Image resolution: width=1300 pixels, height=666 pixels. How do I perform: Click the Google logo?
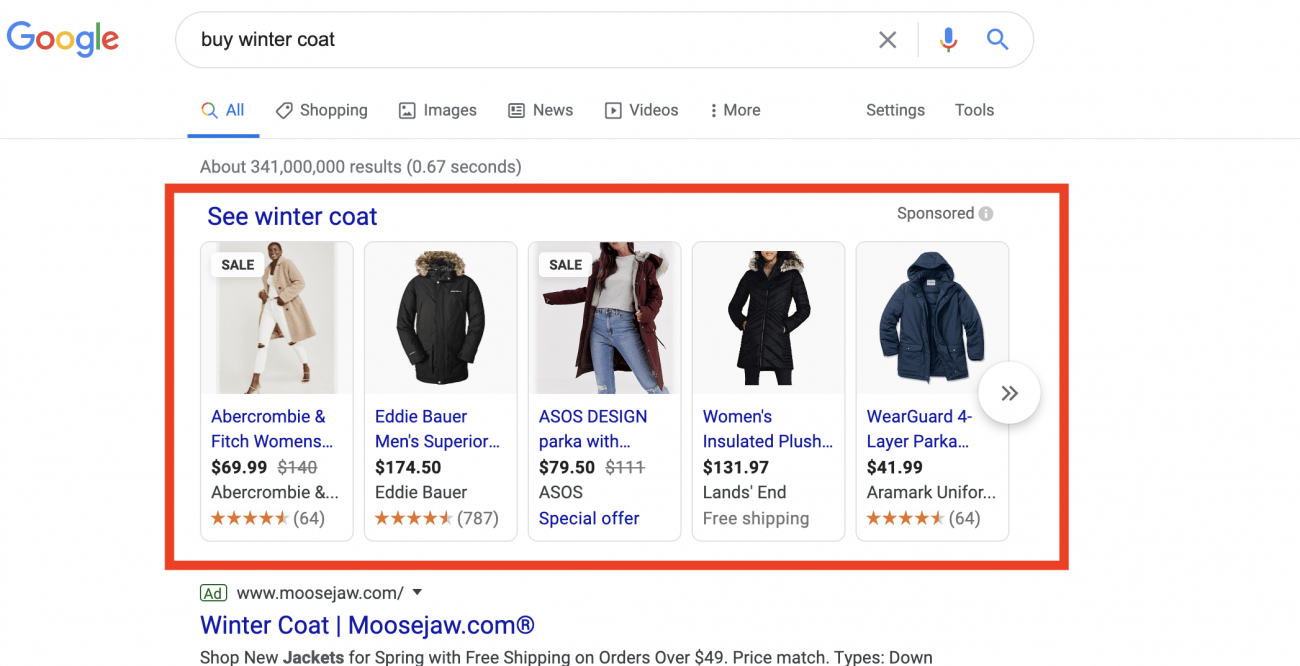click(x=63, y=39)
